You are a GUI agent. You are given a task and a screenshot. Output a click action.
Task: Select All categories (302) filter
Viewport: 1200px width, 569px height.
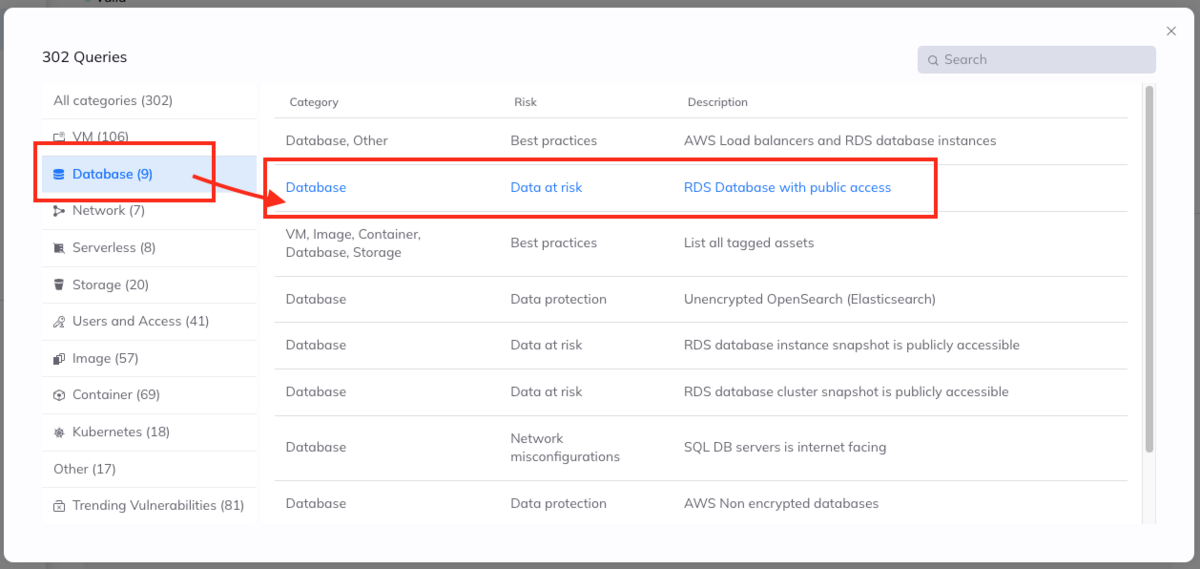point(113,100)
